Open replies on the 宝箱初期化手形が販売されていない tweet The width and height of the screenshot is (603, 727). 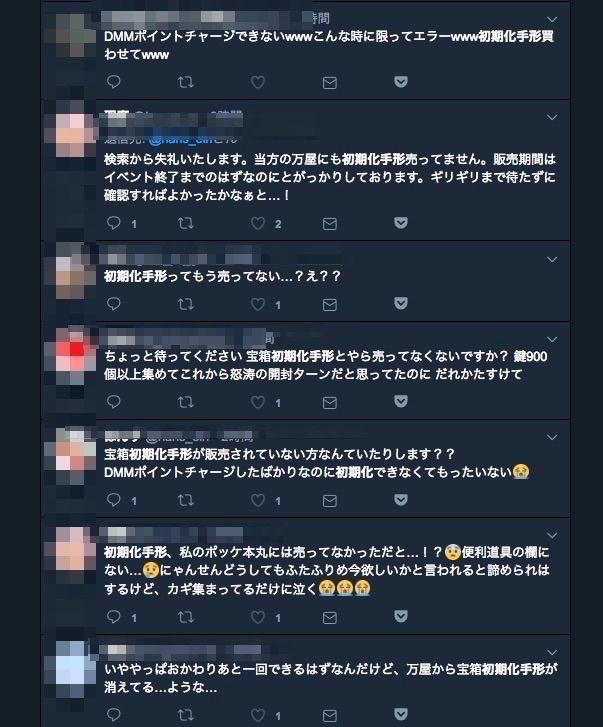point(114,500)
